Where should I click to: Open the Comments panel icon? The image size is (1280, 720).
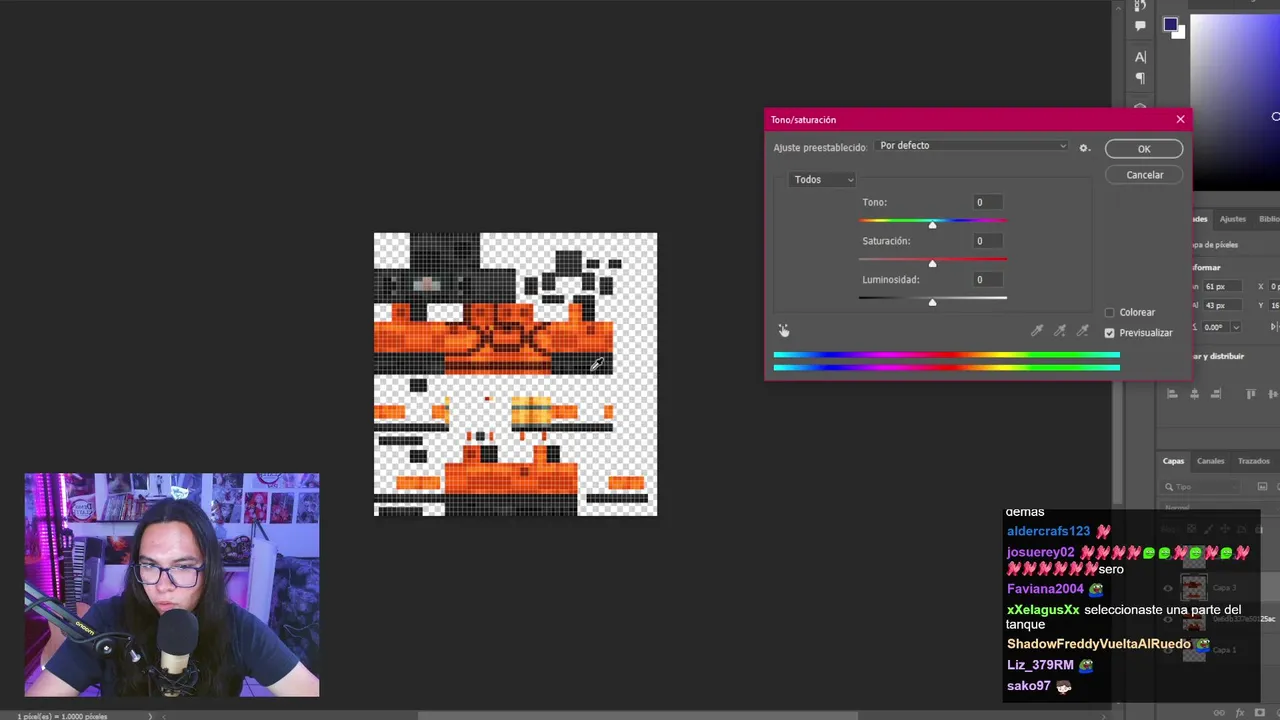pos(1140,27)
